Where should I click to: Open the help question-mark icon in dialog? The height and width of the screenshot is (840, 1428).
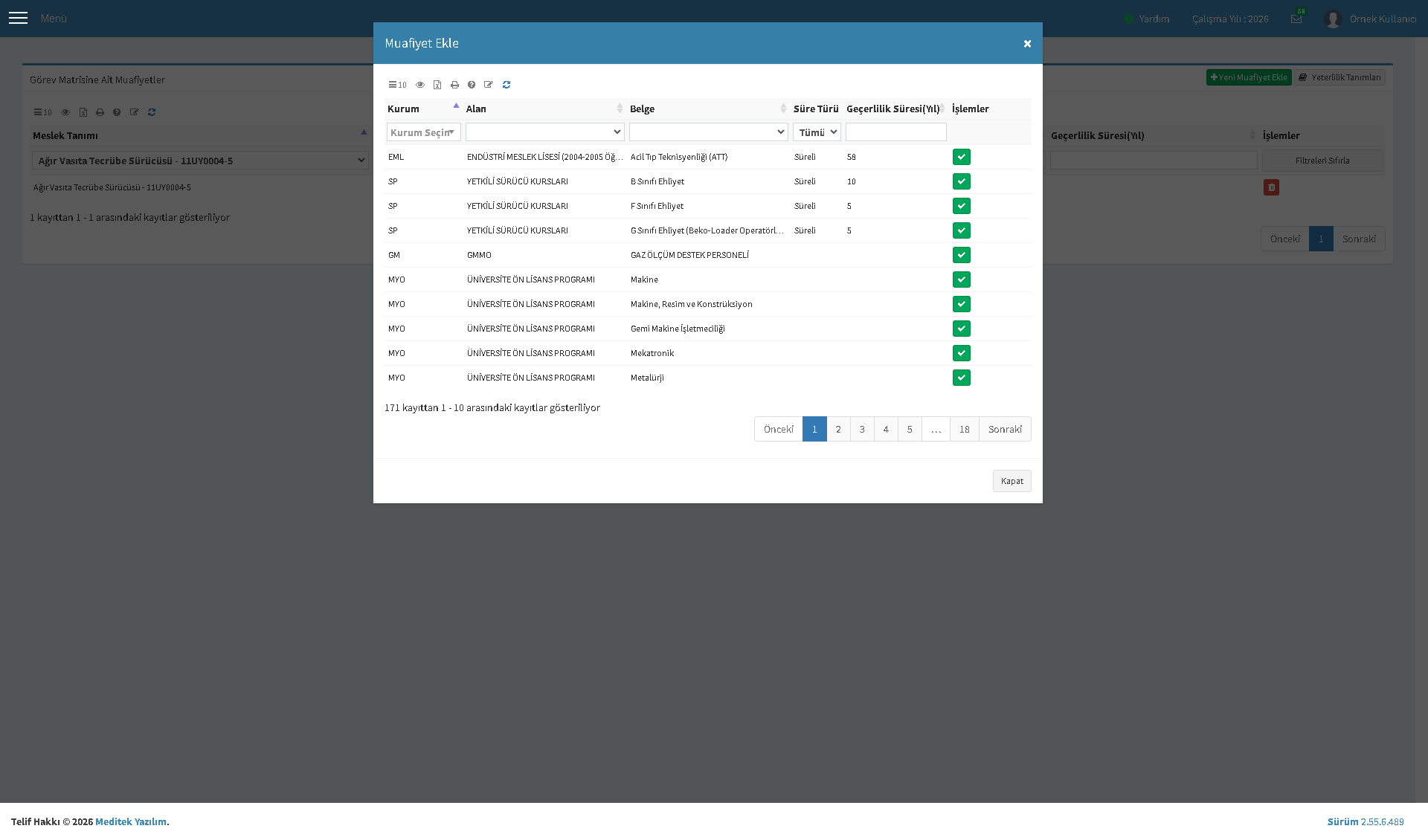(x=472, y=85)
